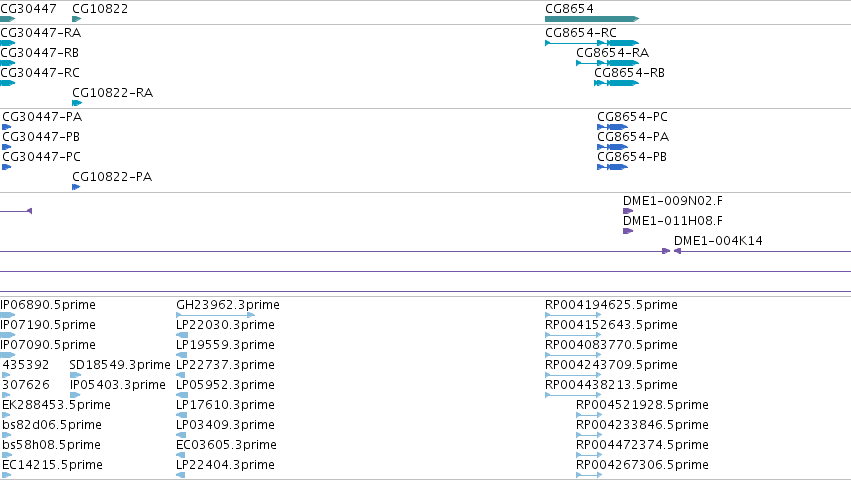851x480 pixels.
Task: Select the CG8654-PB protein label
Action: pos(632,157)
